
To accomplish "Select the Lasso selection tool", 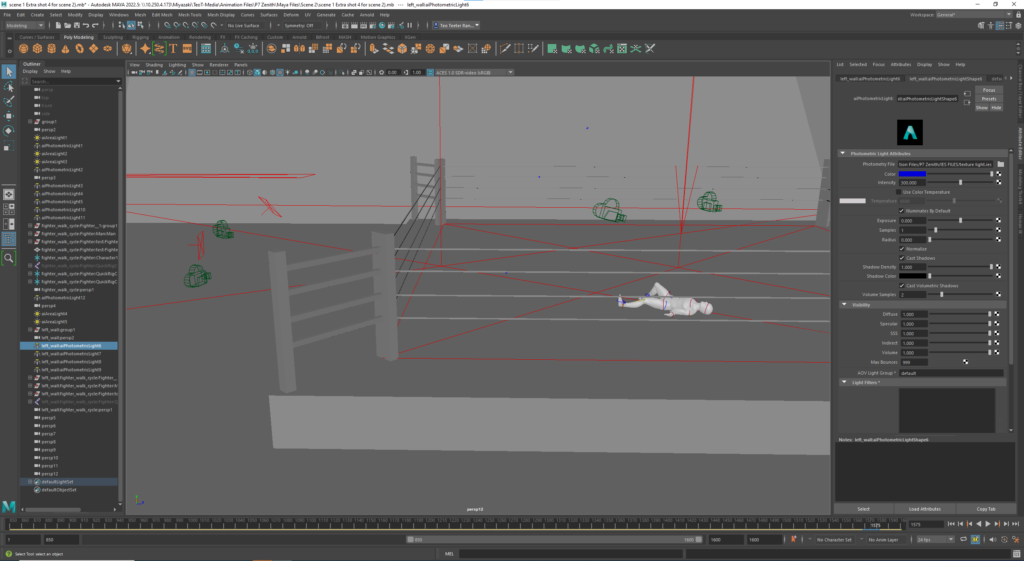I will (x=9, y=87).
